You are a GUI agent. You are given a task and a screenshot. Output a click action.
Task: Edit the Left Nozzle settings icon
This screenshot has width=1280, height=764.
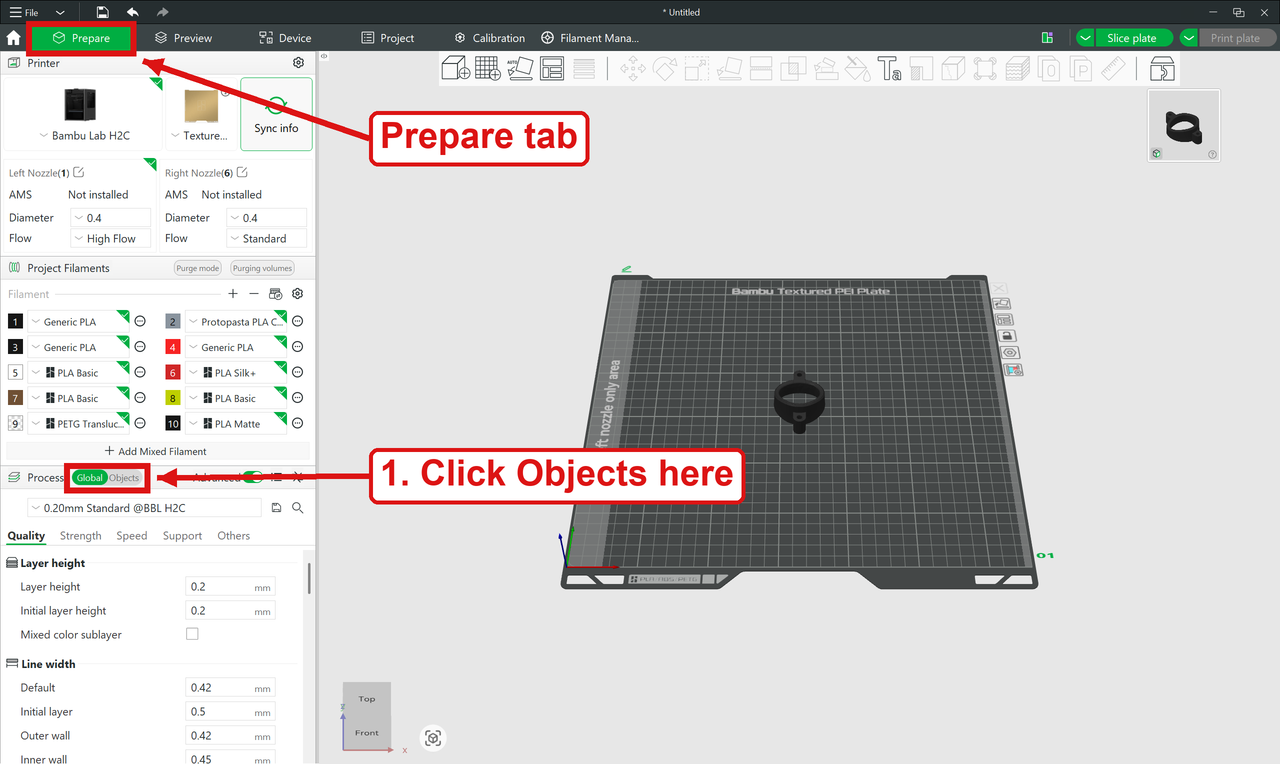pyautogui.click(x=78, y=173)
